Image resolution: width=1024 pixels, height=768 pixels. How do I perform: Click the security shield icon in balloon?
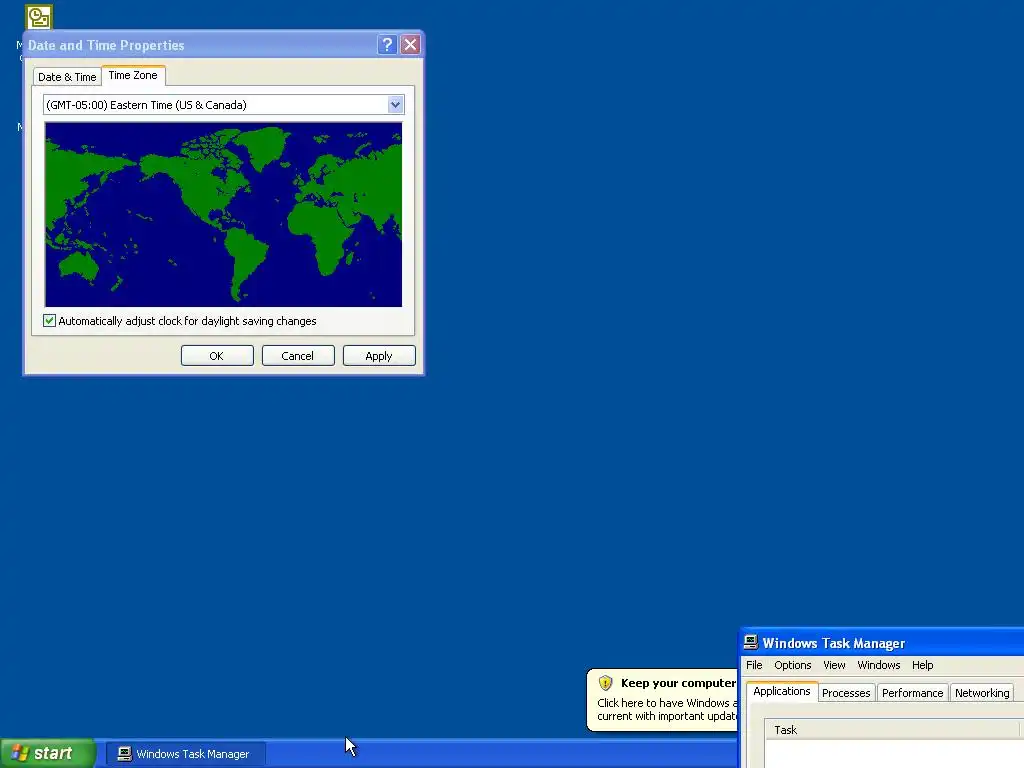(605, 683)
